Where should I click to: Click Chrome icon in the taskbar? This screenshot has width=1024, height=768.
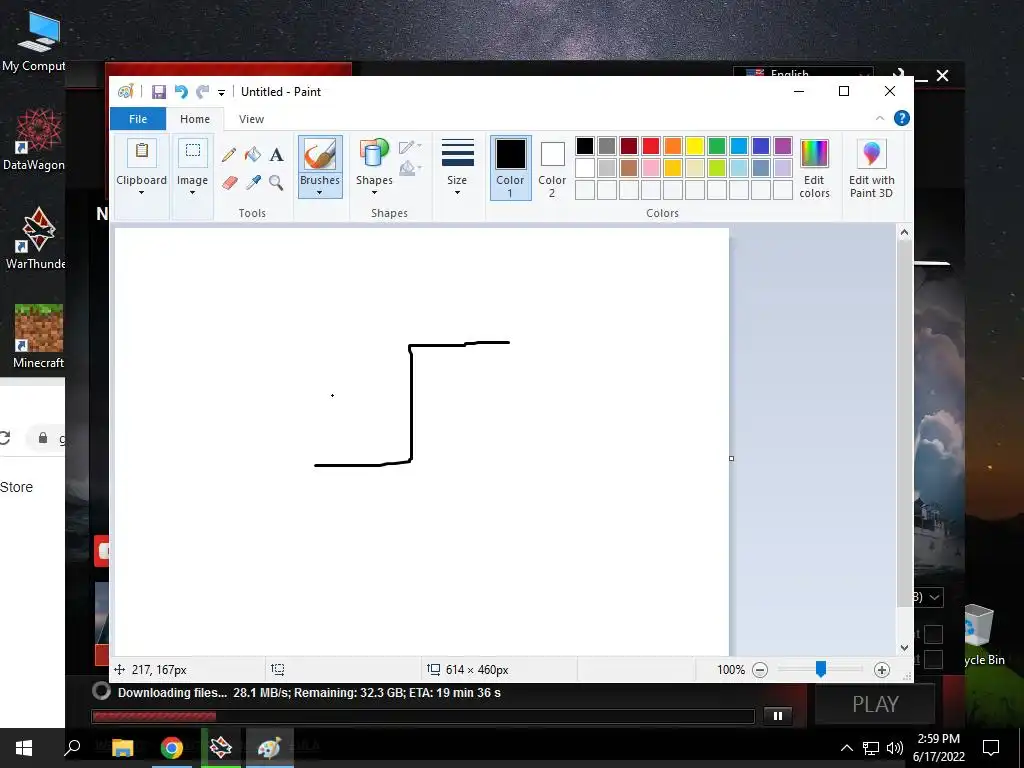point(172,748)
